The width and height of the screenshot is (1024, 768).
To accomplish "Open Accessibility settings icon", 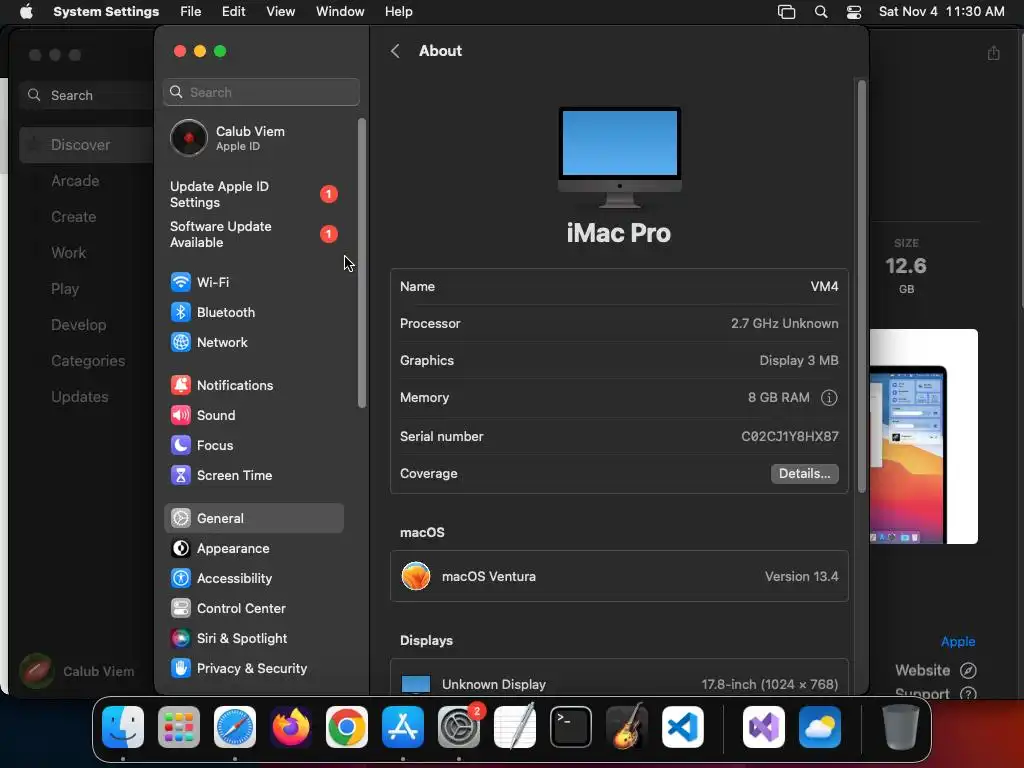I will [180, 579].
